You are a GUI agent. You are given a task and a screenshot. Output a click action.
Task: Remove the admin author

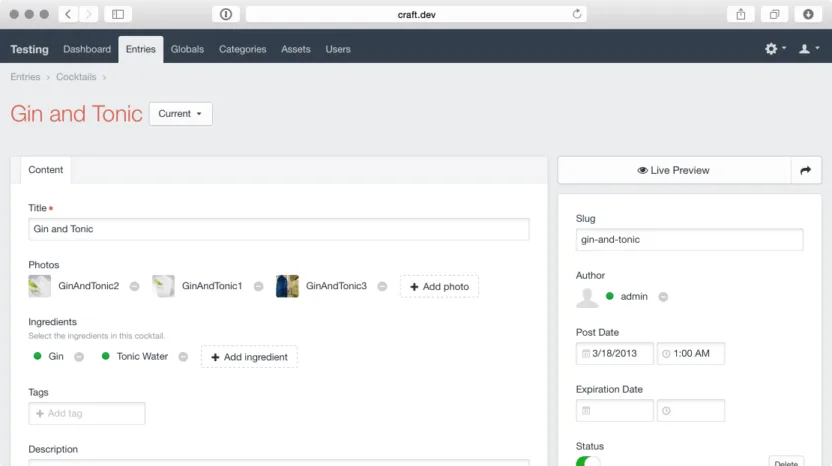[x=663, y=297]
